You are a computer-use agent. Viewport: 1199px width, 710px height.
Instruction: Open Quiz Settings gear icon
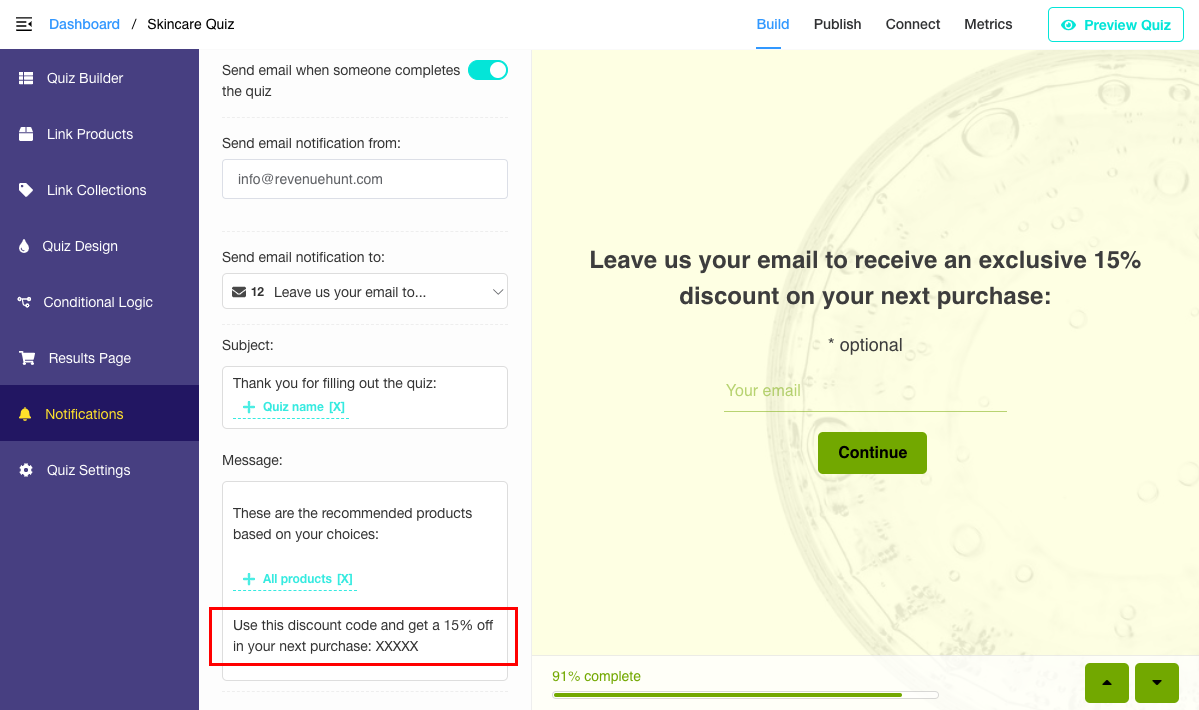click(x=26, y=470)
